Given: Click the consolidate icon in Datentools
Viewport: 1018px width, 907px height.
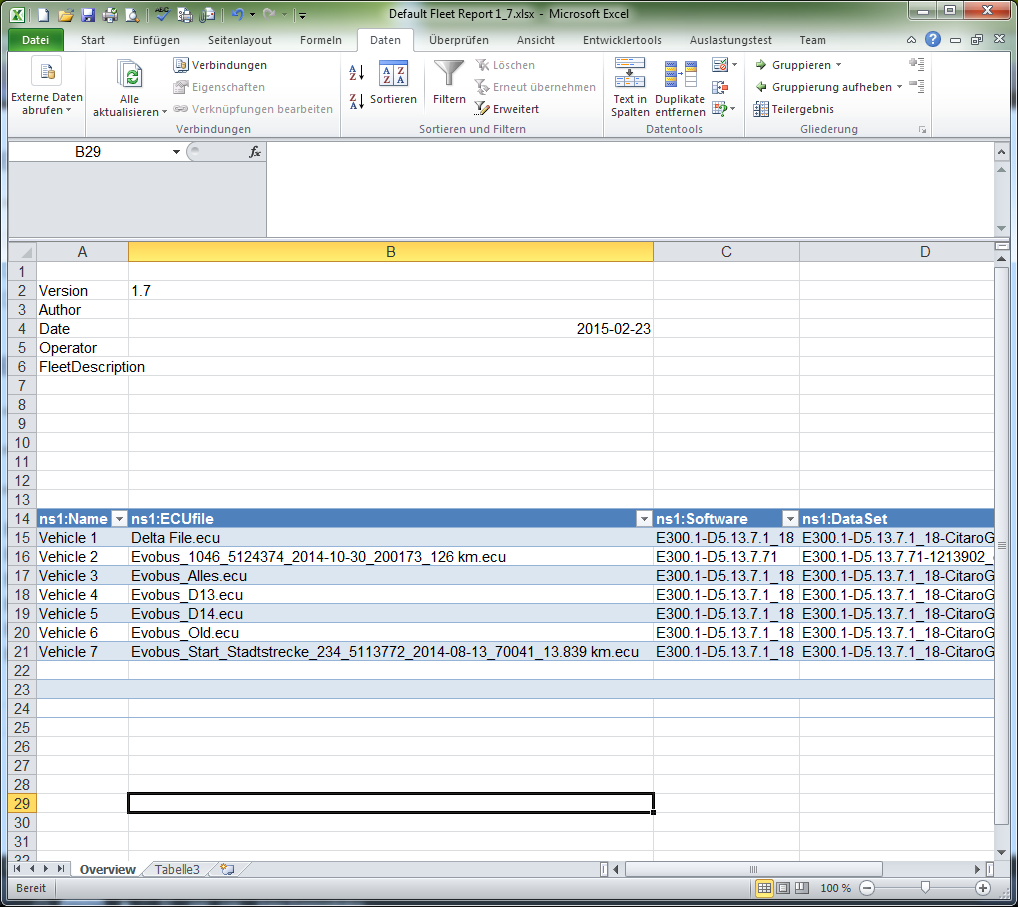Looking at the screenshot, I should pyautogui.click(x=720, y=87).
